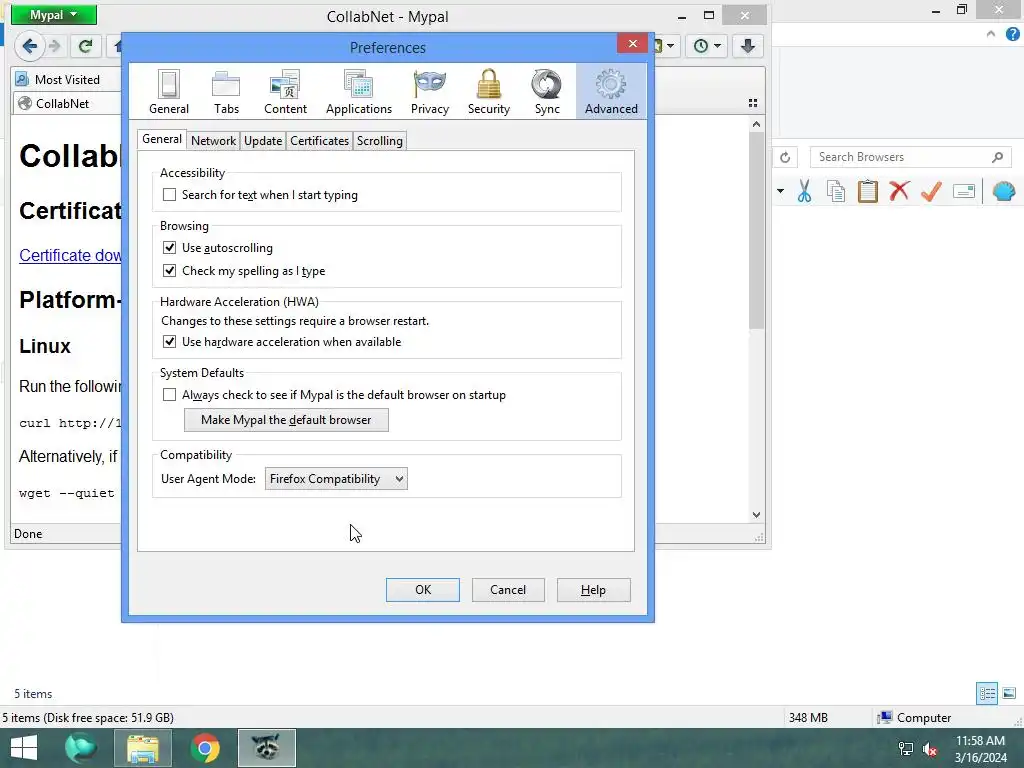Click the Search Browsers input field
The image size is (1024, 768).
point(911,157)
